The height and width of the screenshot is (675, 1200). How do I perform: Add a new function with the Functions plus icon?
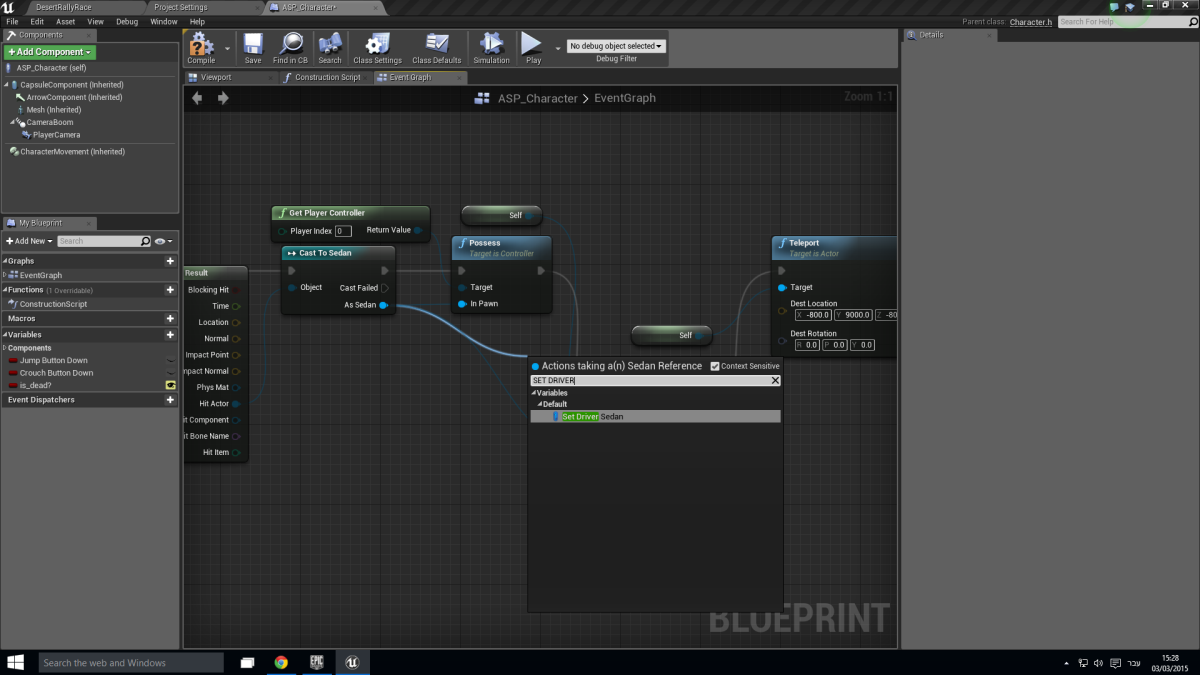click(x=170, y=290)
